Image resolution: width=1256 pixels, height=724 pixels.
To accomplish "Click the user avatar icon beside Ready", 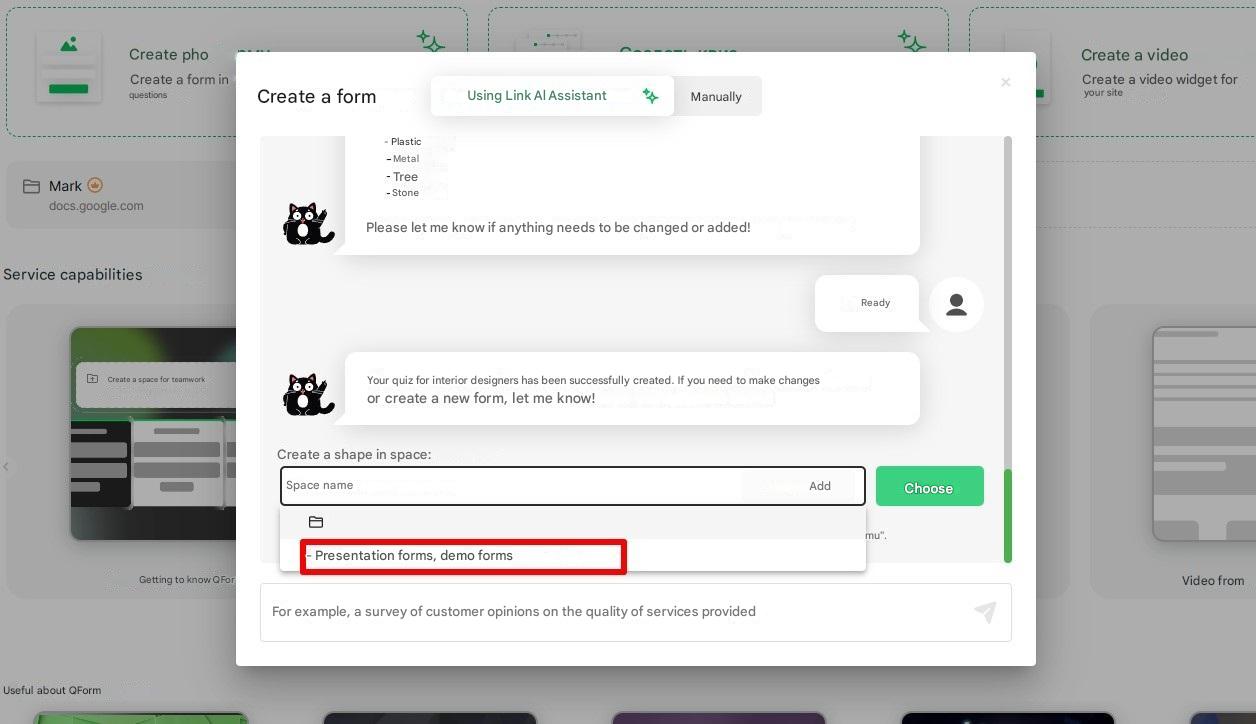I will [956, 305].
